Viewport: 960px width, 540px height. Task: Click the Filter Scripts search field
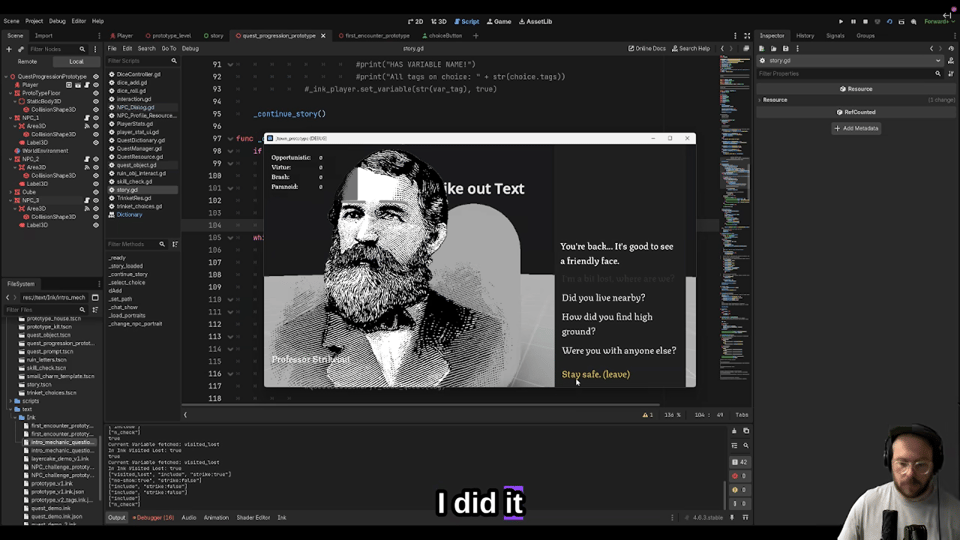(x=142, y=61)
